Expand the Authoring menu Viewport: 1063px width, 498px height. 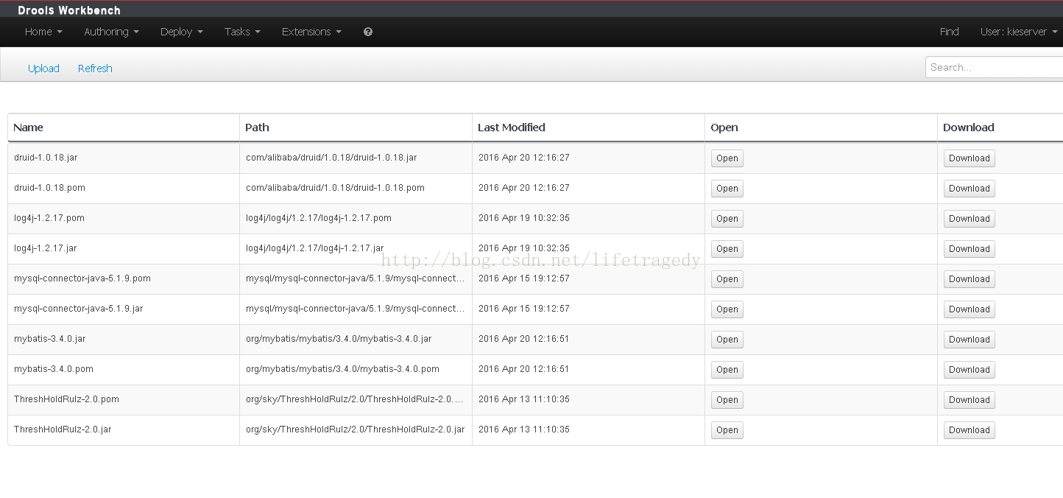[111, 32]
